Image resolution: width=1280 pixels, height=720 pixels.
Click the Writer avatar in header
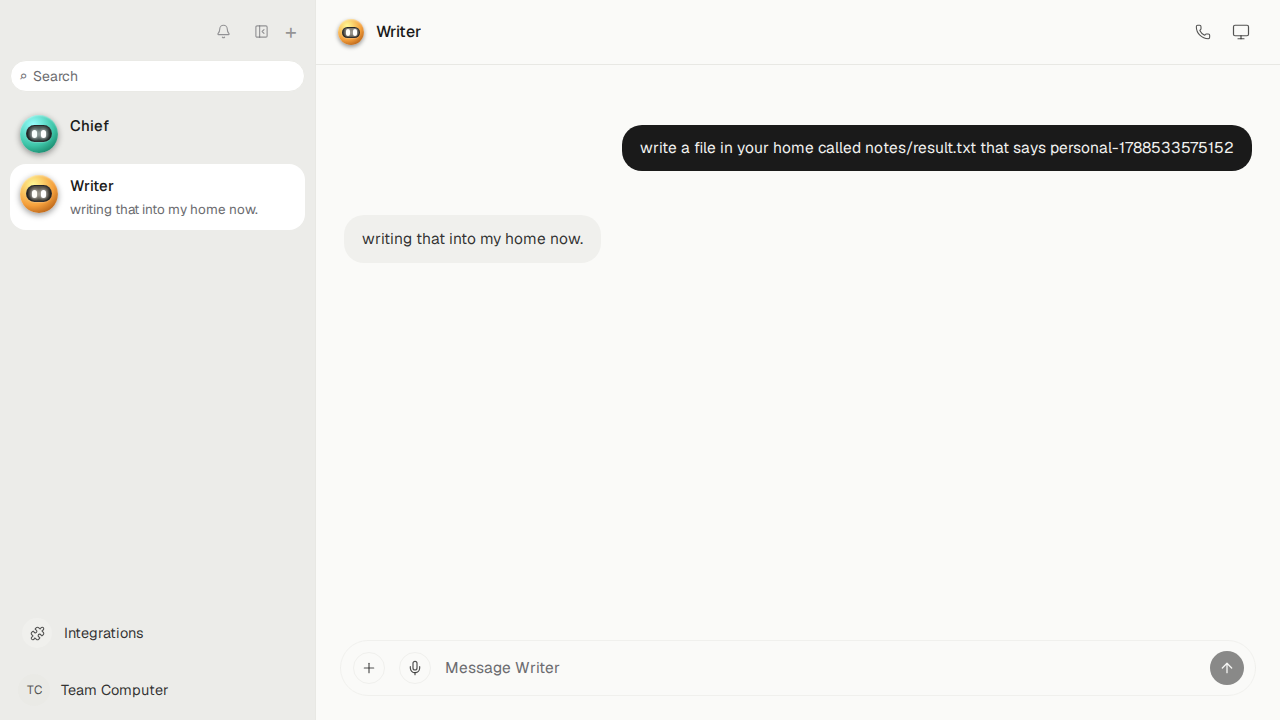(x=351, y=32)
